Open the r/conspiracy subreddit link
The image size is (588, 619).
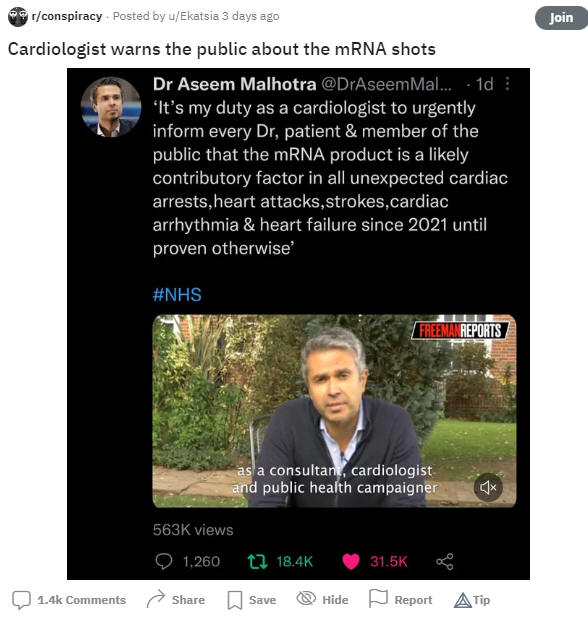67,16
